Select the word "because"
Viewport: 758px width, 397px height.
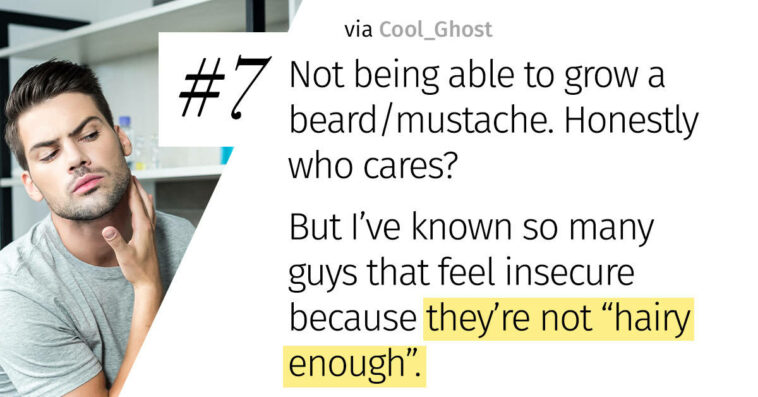352,319
